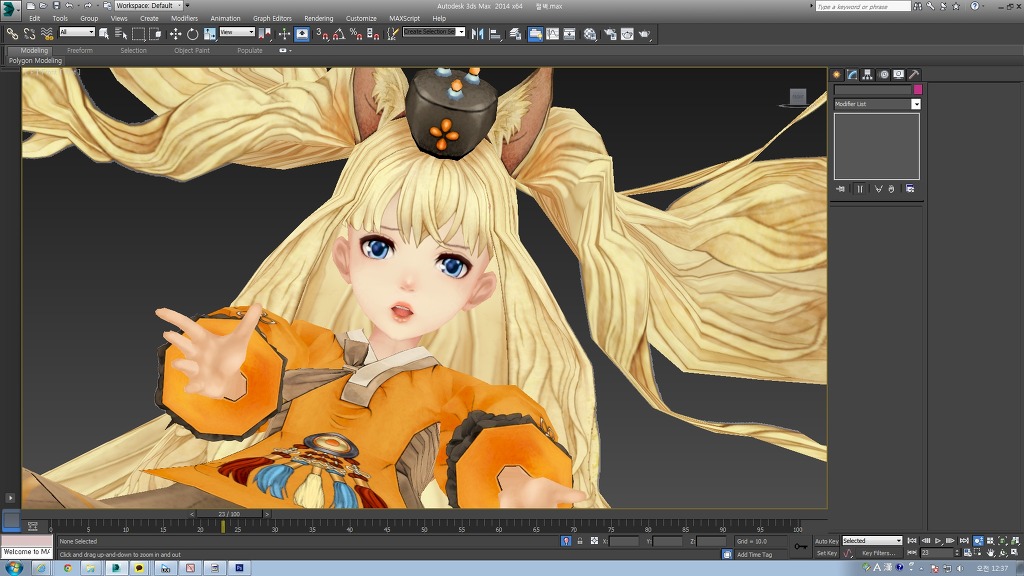Open Edit Named Selection Sets
The image size is (1024, 576).
tap(392, 33)
